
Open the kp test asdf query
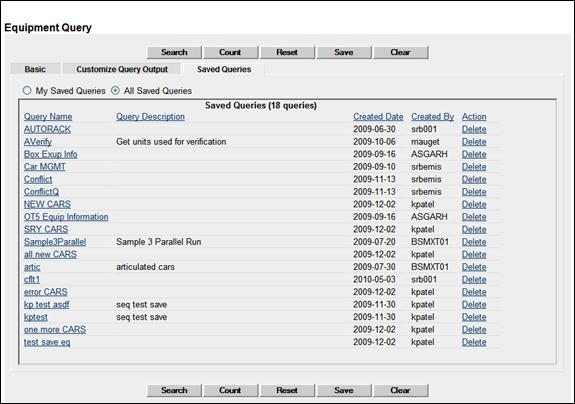(47, 304)
